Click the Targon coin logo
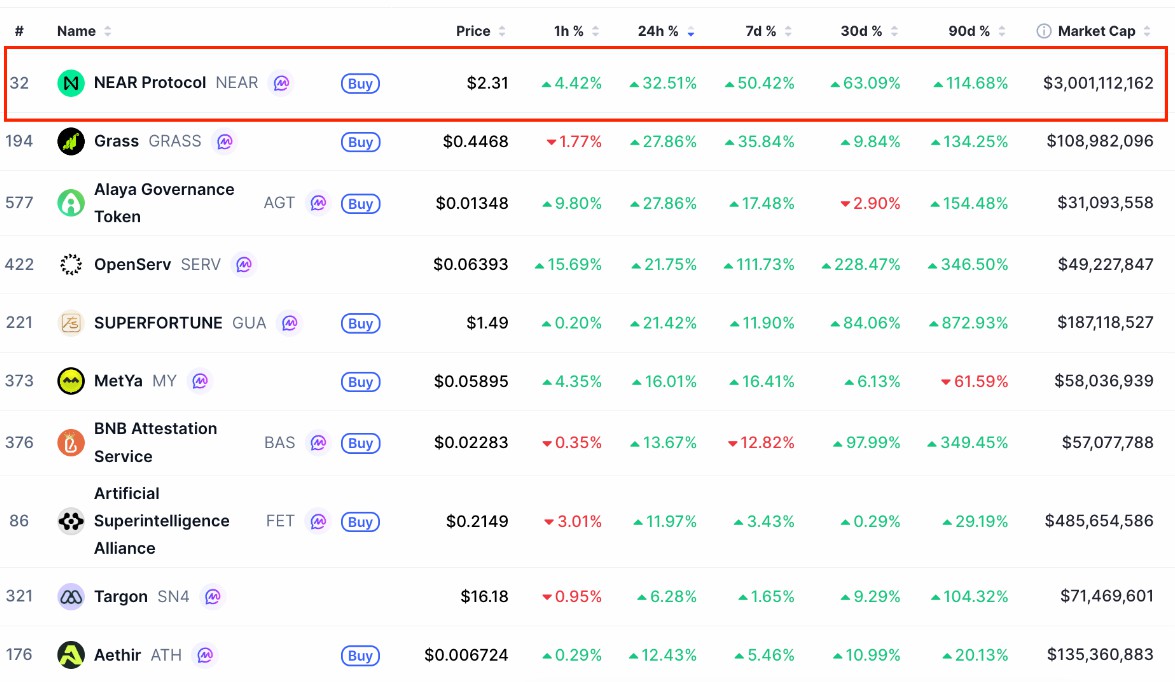Viewport: 1175px width, 682px height. [70, 597]
